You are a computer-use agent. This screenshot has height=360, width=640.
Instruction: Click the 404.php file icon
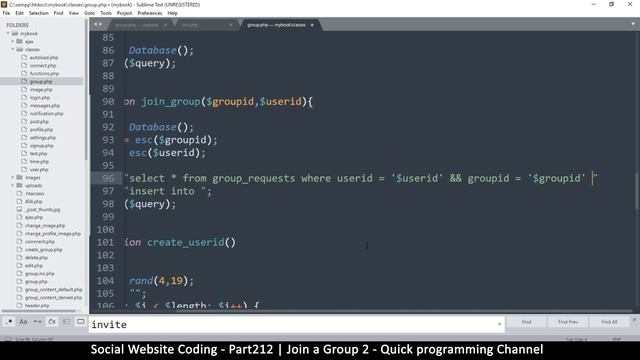[x=19, y=201]
